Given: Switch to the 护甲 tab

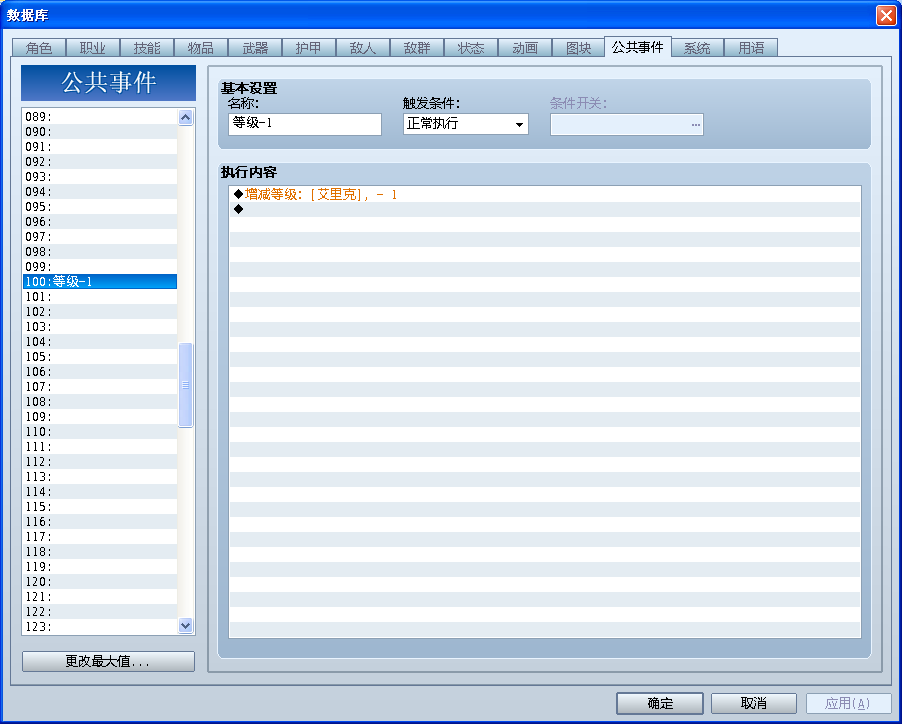Looking at the screenshot, I should [309, 48].
